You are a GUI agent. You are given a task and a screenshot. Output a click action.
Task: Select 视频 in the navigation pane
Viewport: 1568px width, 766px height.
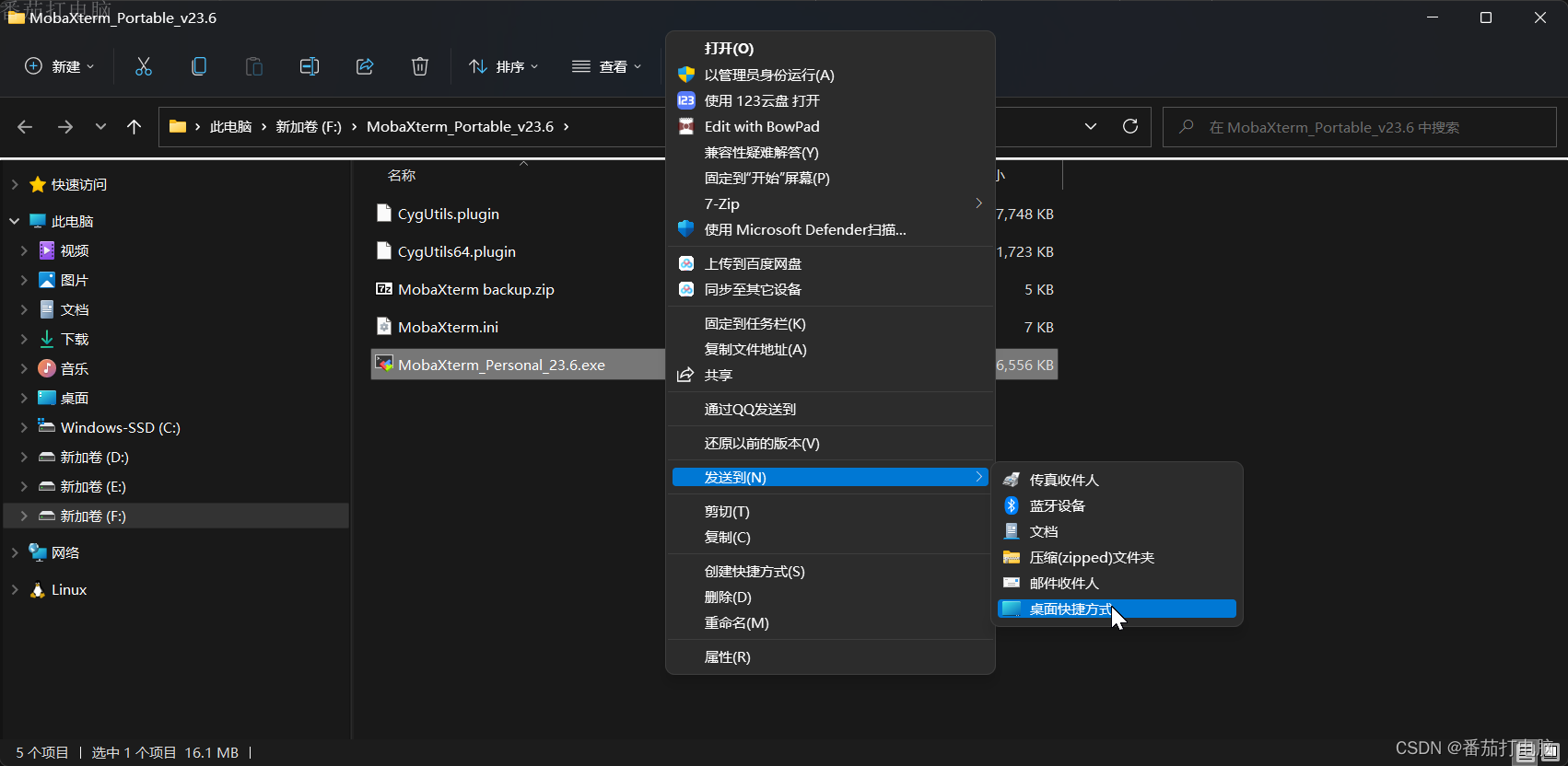[x=75, y=251]
